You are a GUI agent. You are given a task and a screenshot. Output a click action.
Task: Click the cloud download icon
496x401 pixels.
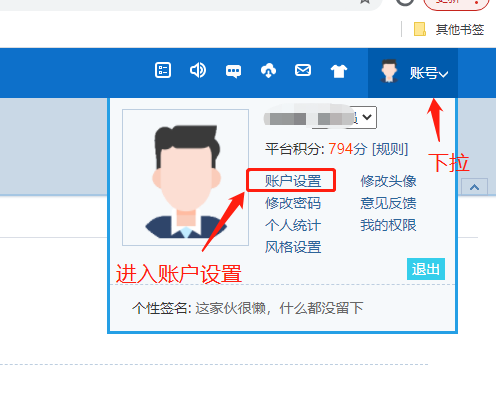(x=268, y=70)
